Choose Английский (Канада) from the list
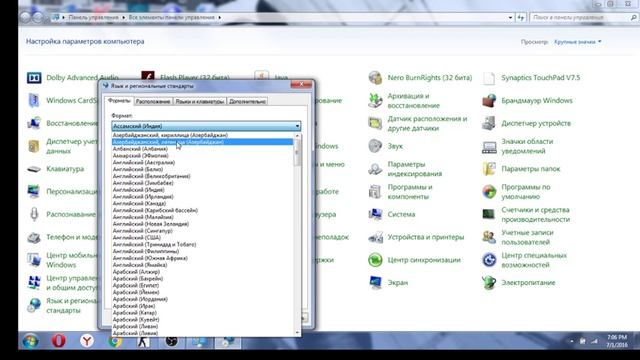Image resolution: width=640 pixels, height=360 pixels. [x=202, y=203]
